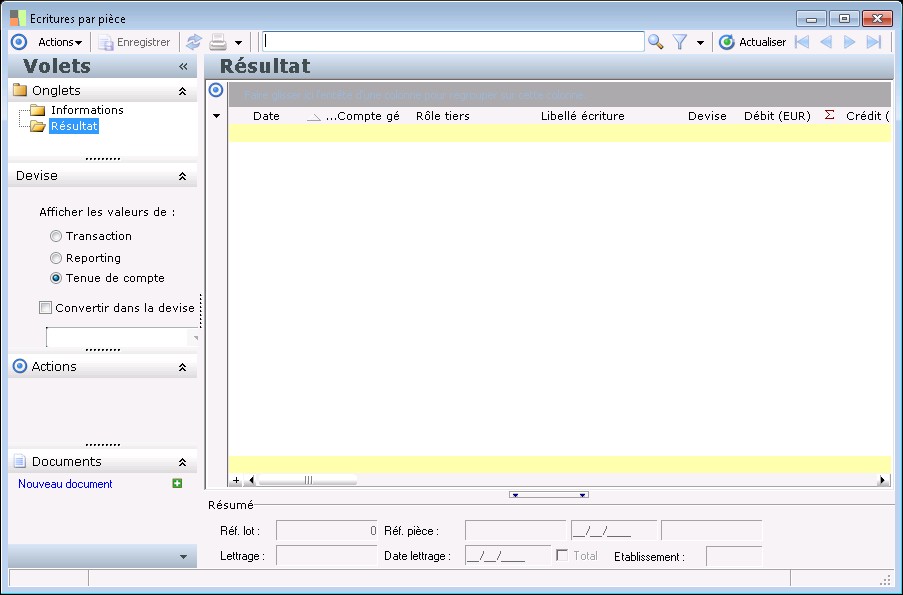Click the printer icon
903x595 pixels.
(217, 42)
